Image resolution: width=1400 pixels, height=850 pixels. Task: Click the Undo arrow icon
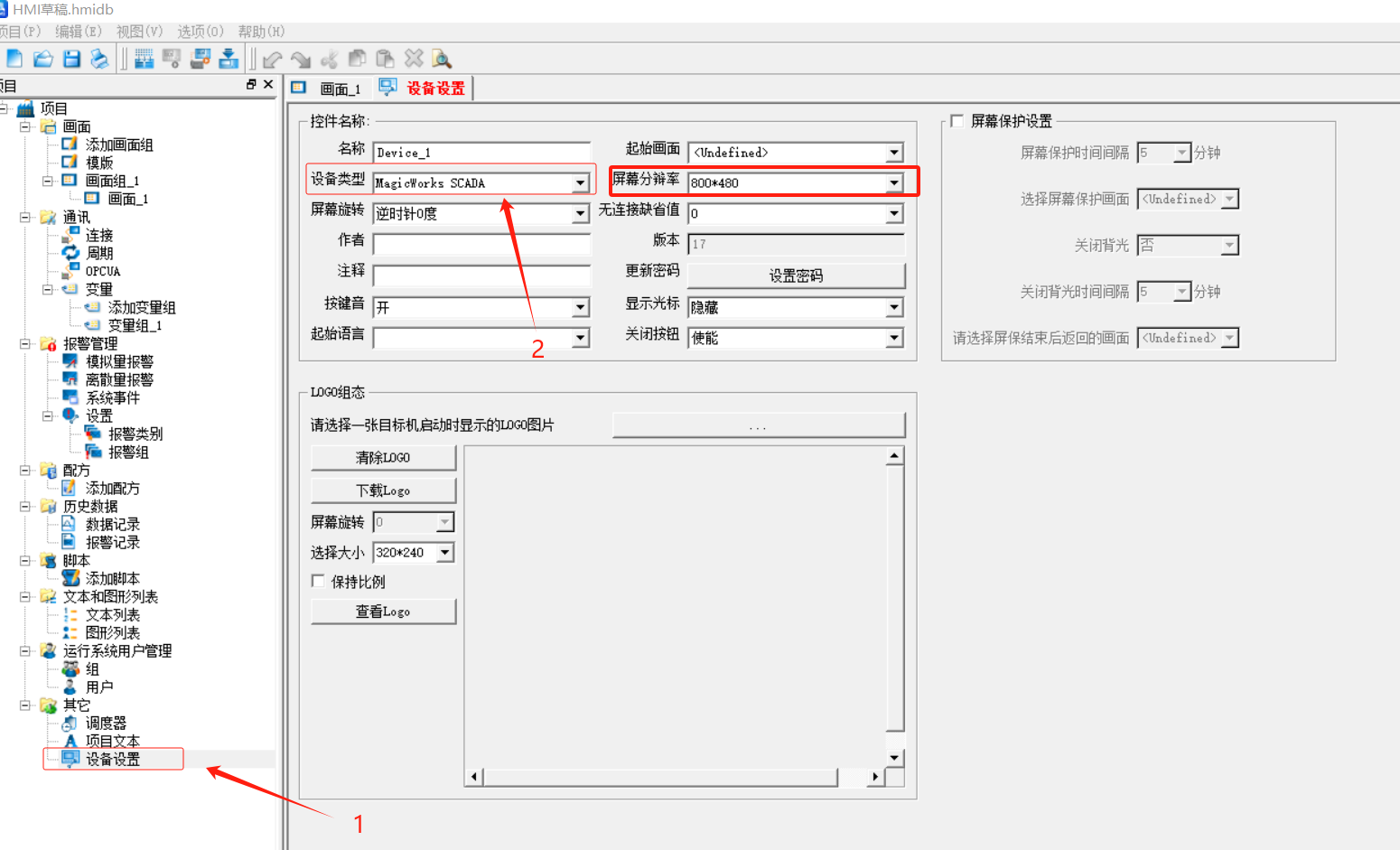click(x=272, y=59)
